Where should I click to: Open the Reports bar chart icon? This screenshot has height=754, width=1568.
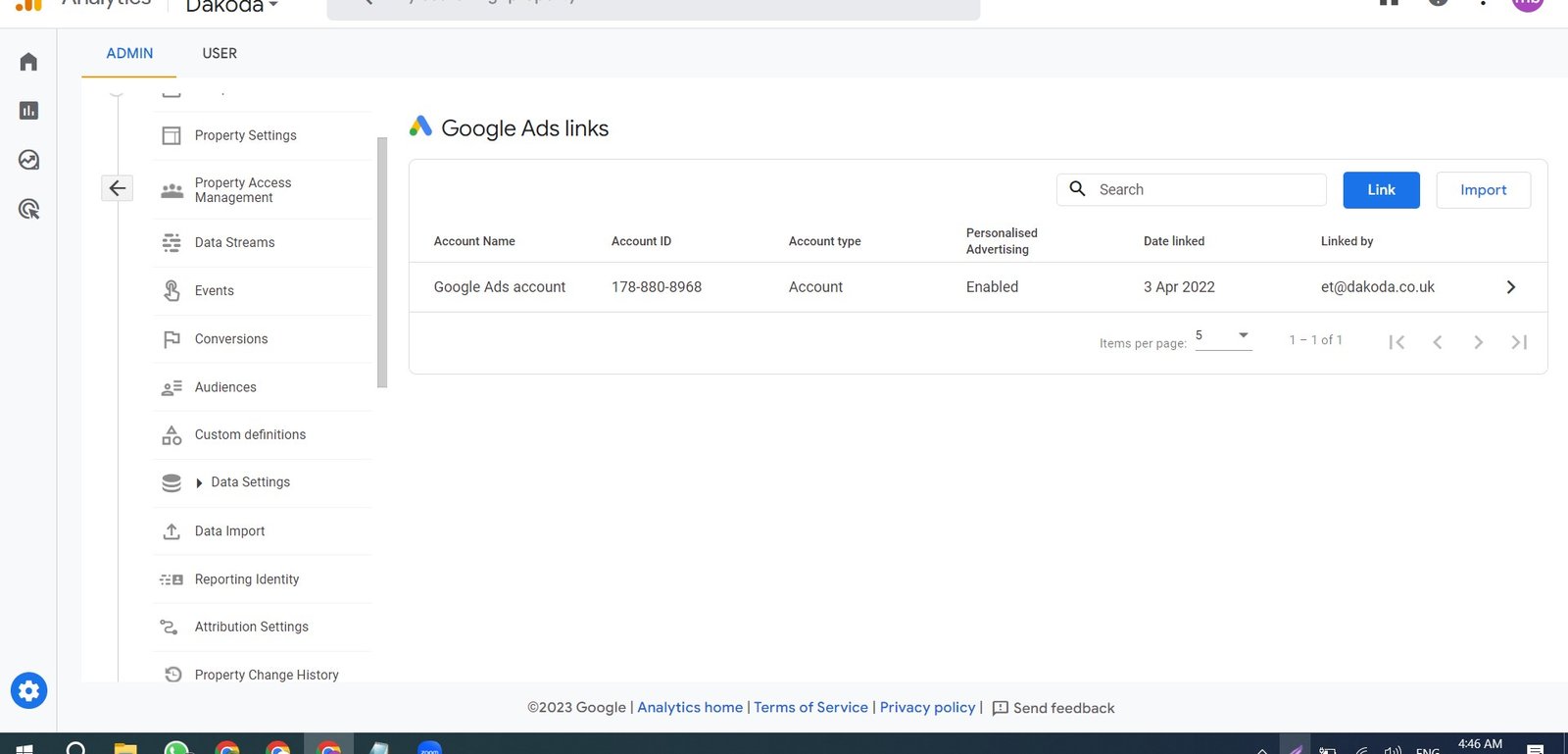click(28, 111)
